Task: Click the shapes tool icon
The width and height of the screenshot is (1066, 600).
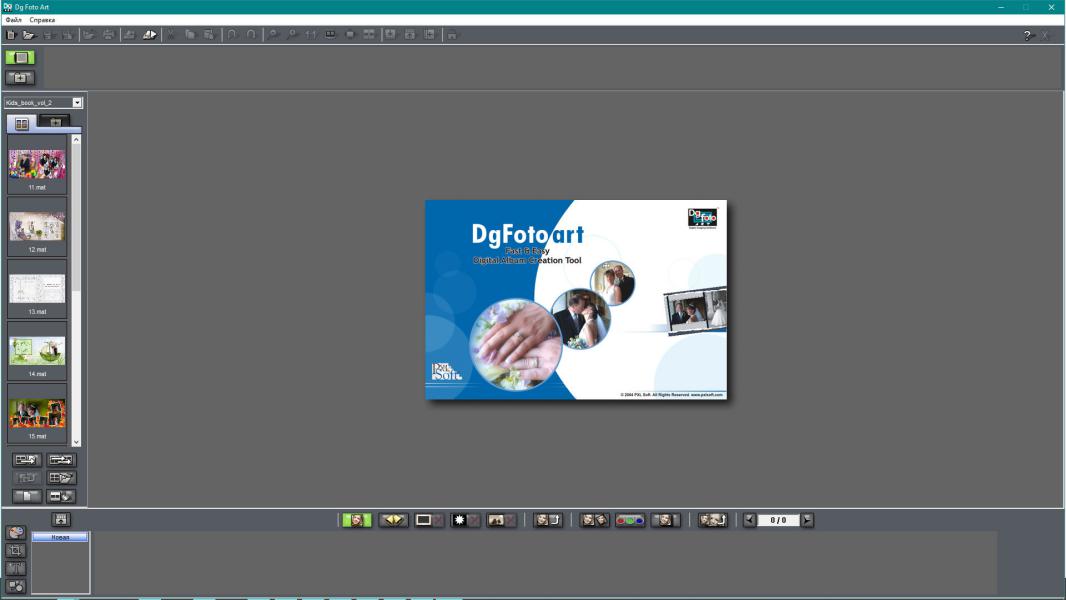Action: click(x=16, y=586)
